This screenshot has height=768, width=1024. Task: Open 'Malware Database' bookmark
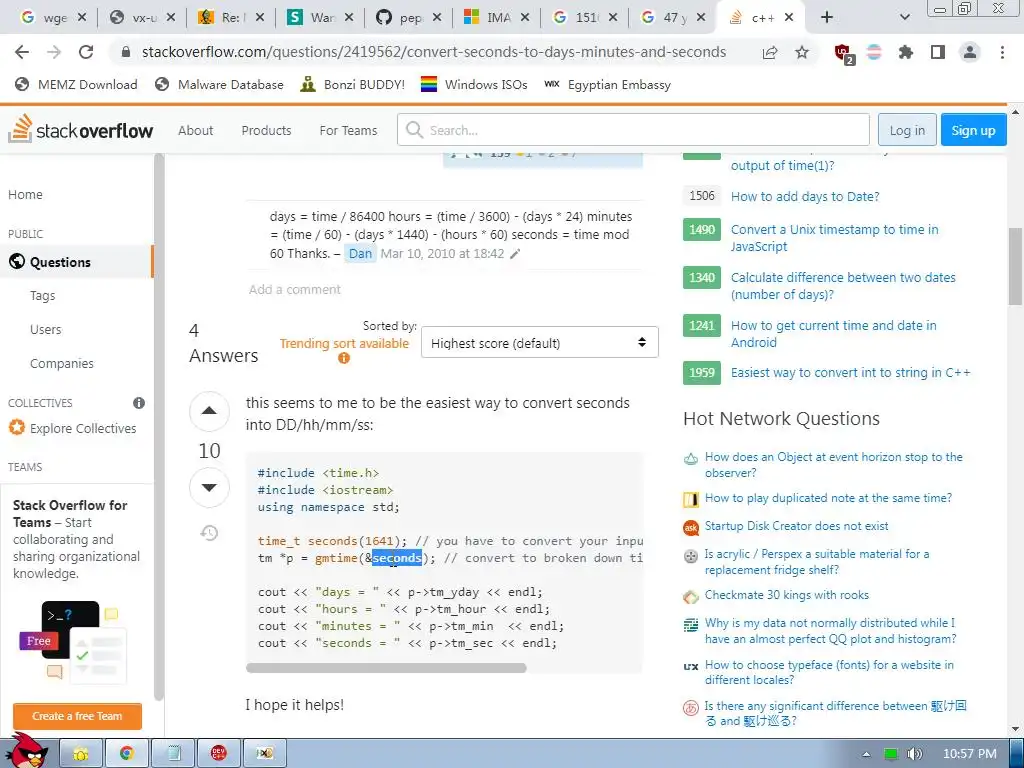pos(219,84)
